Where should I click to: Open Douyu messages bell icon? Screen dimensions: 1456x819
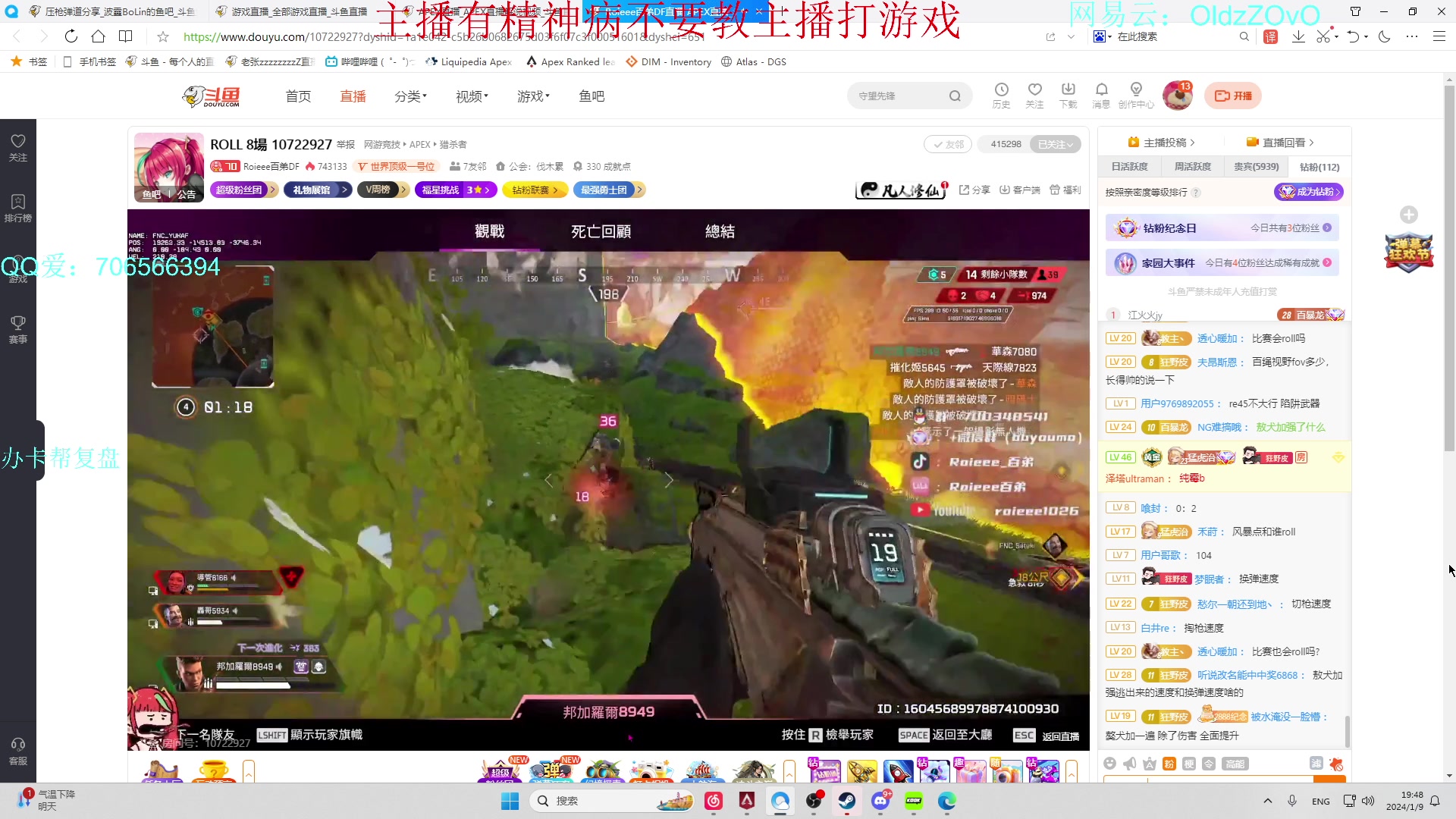tap(1101, 96)
